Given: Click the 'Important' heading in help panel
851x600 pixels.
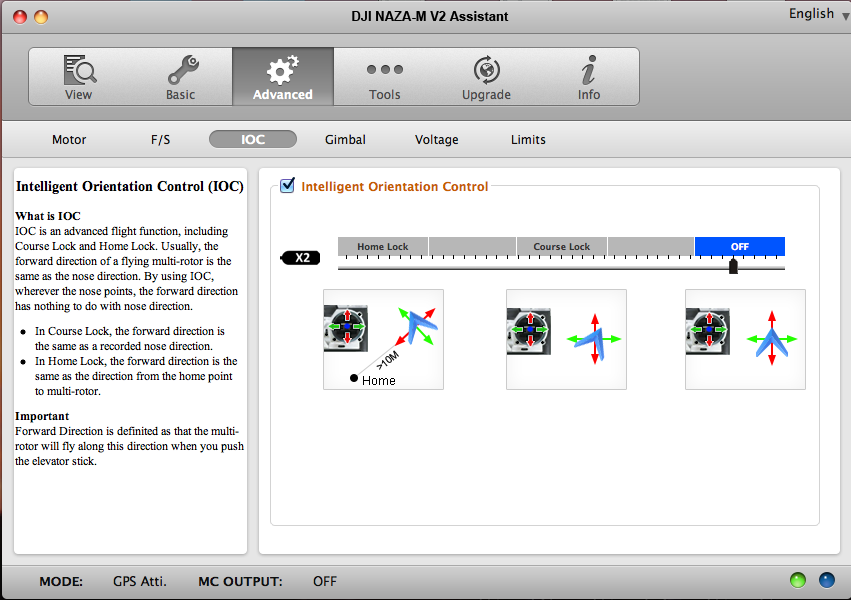Looking at the screenshot, I should [x=42, y=416].
